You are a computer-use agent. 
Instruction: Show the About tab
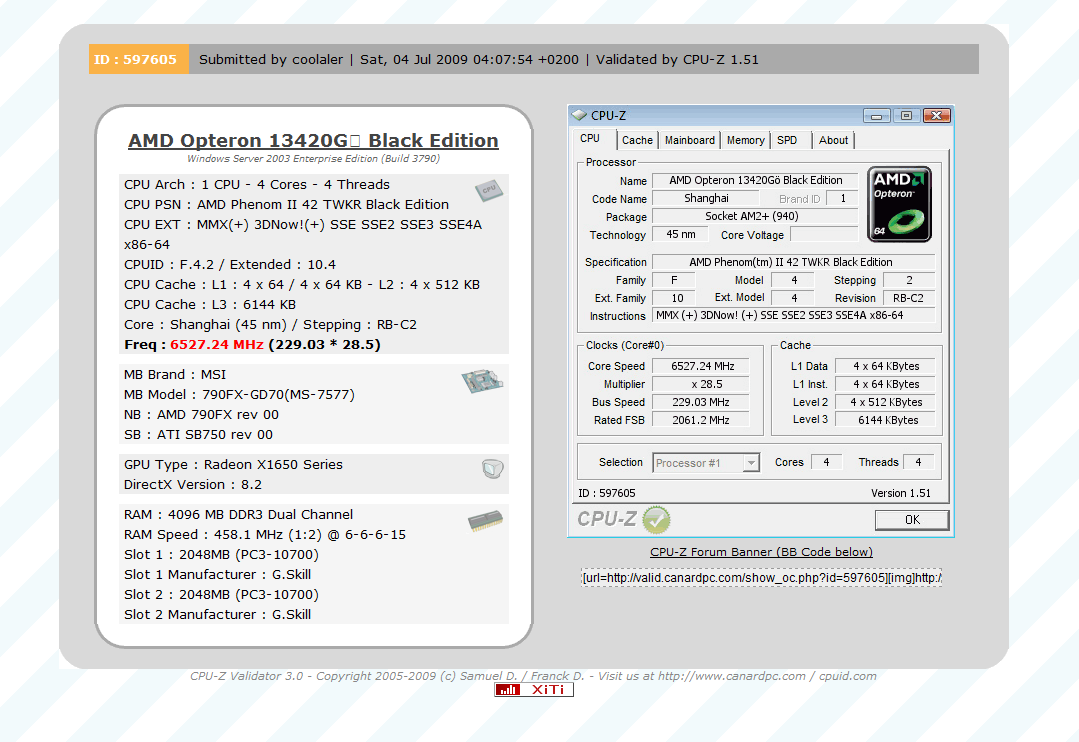pos(833,140)
